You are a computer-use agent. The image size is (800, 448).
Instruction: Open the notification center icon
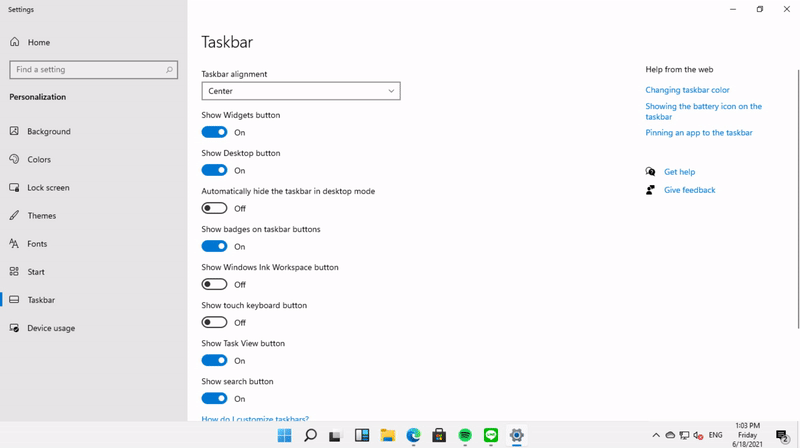(782, 435)
